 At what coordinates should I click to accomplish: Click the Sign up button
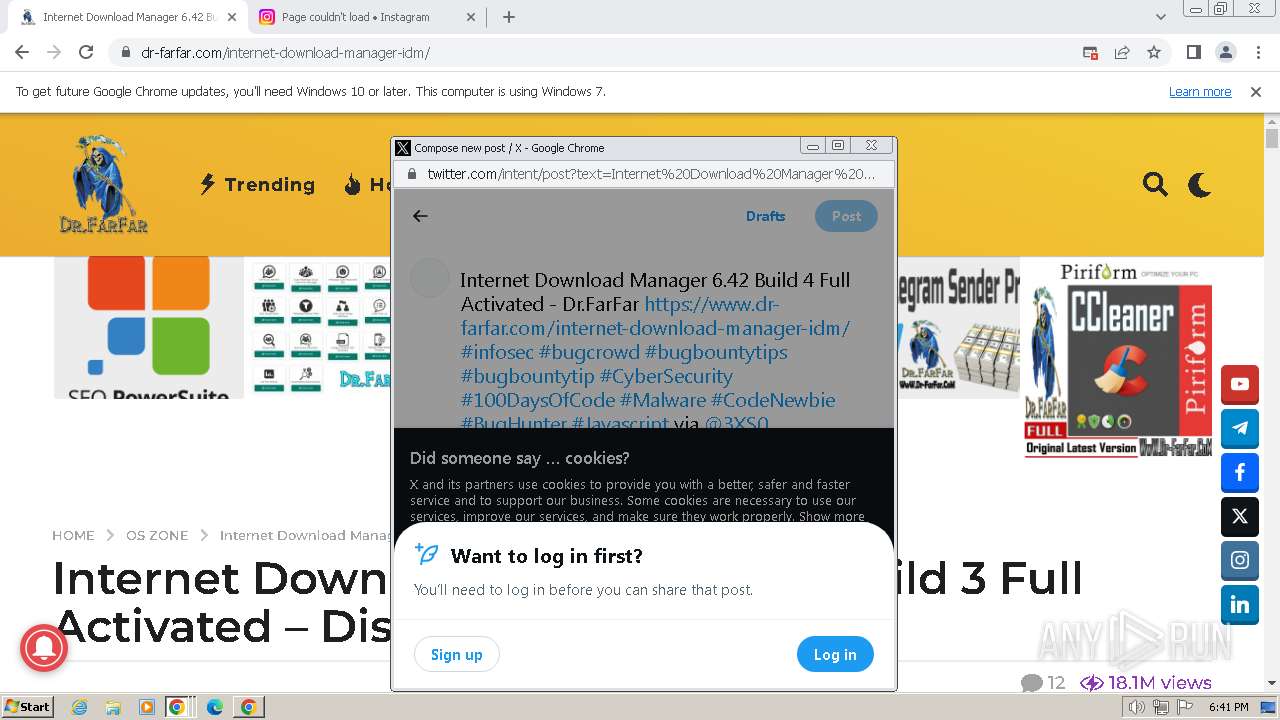tap(456, 654)
